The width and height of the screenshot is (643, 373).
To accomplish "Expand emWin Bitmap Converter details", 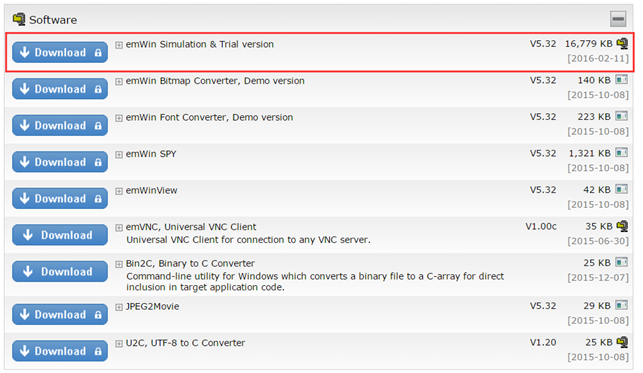I will pos(119,81).
